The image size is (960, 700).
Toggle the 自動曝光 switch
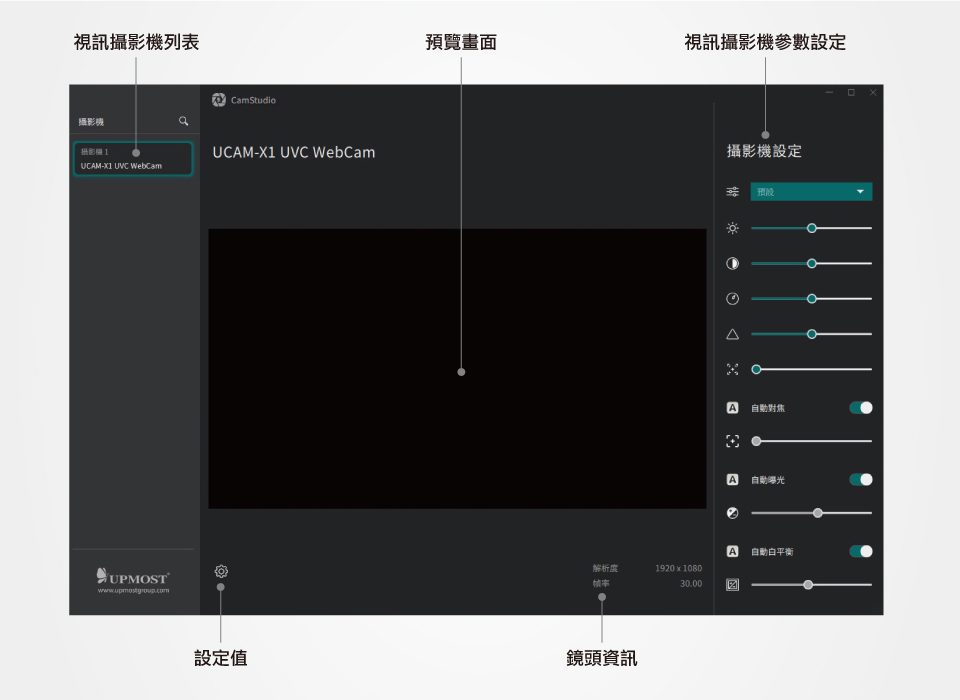click(x=861, y=480)
